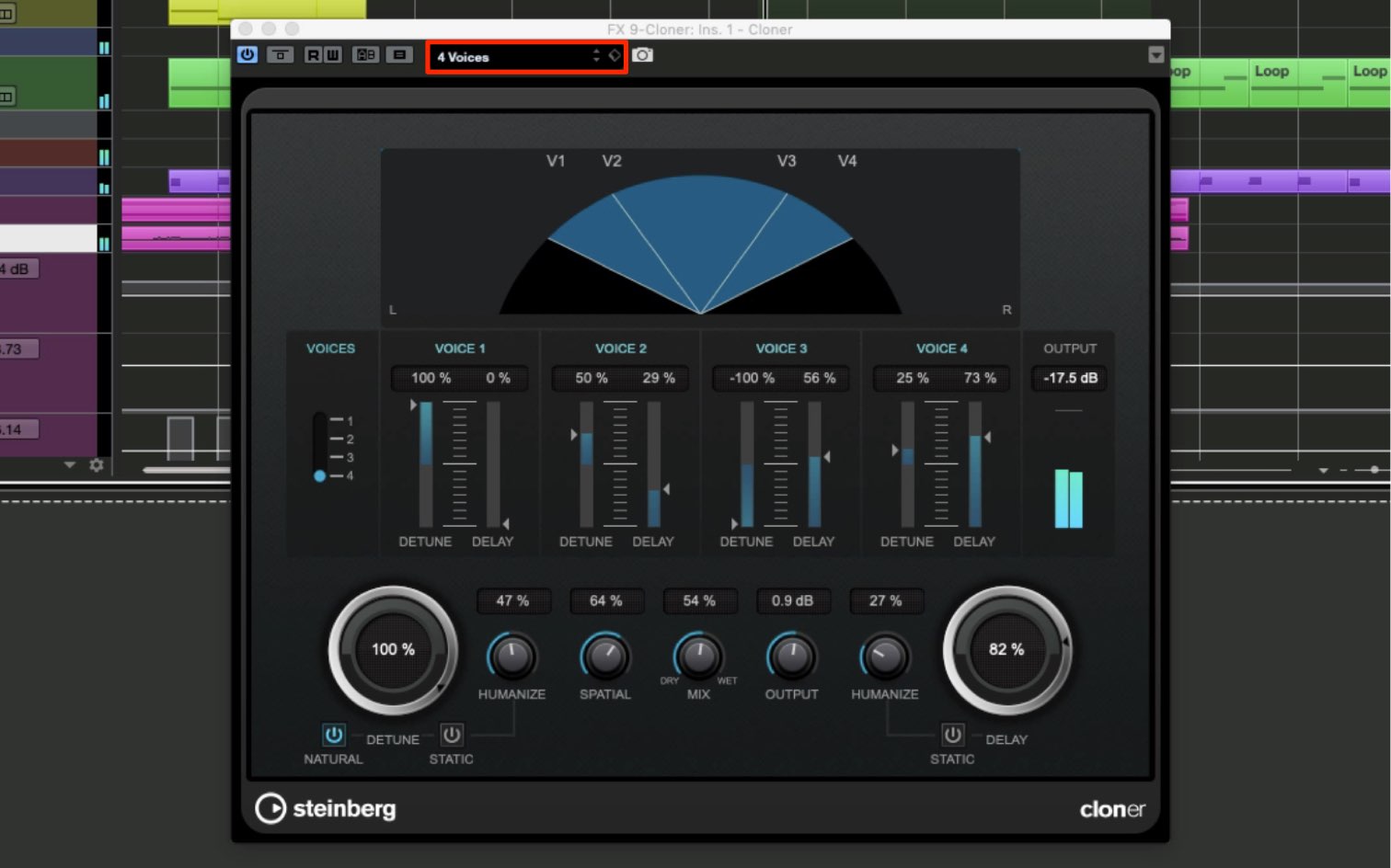Click Voice 3 delay fader
This screenshot has height=868, width=1391.
814,463
